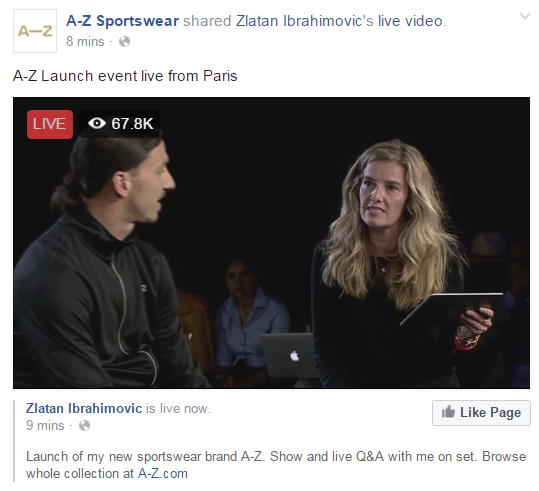Open Zlatan Ibrahimovic's page from live notice
This screenshot has height=491, width=539.
point(84,408)
